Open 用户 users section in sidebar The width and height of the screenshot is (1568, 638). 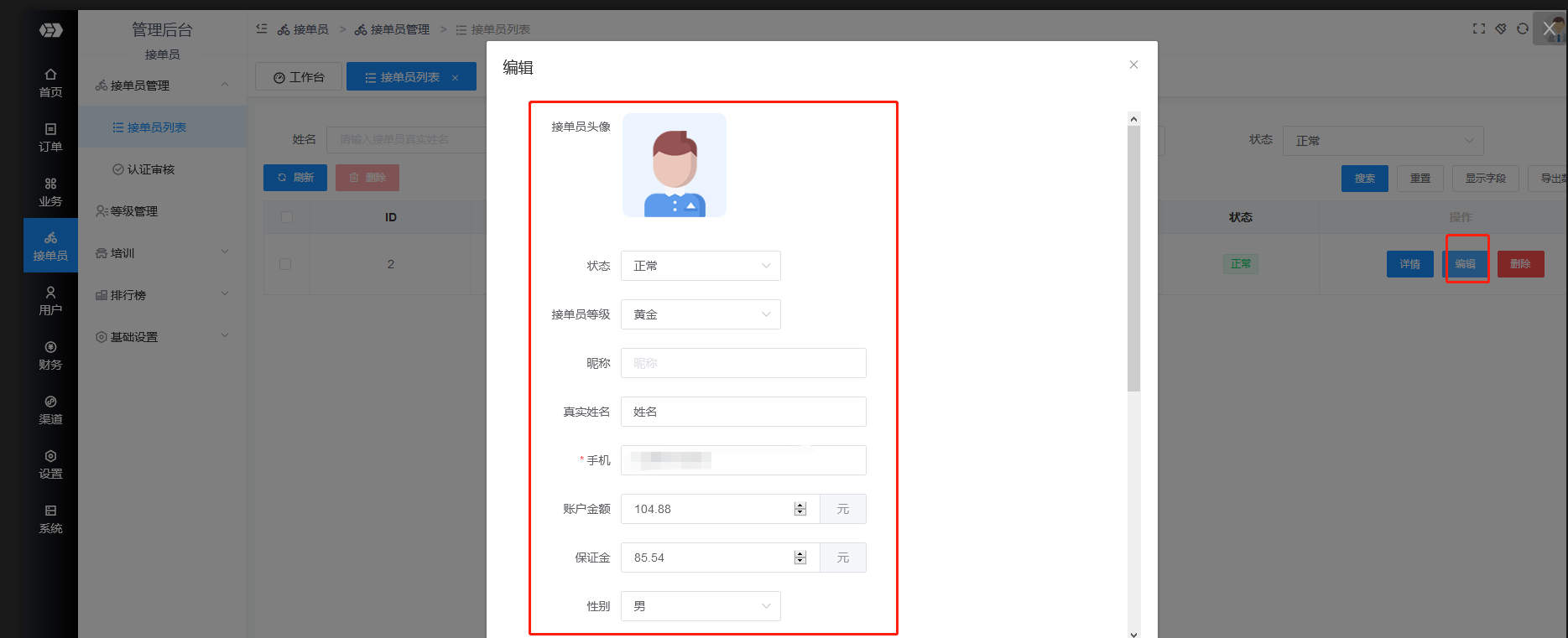coord(50,301)
